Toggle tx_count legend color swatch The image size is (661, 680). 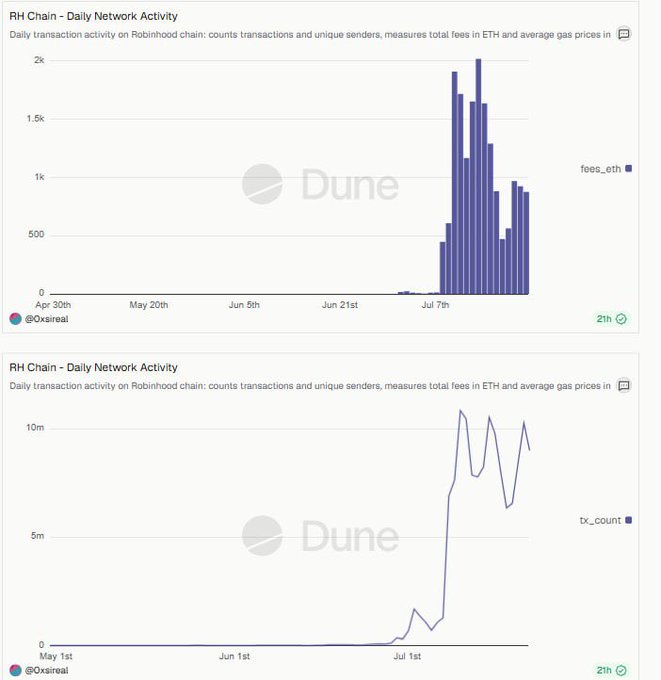pos(628,520)
